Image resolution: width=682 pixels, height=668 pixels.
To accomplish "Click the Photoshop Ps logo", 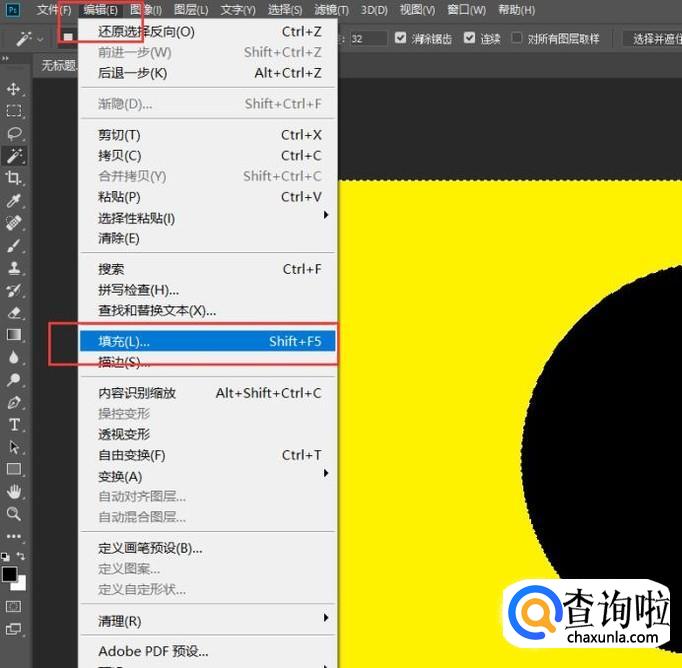I will click(13, 10).
